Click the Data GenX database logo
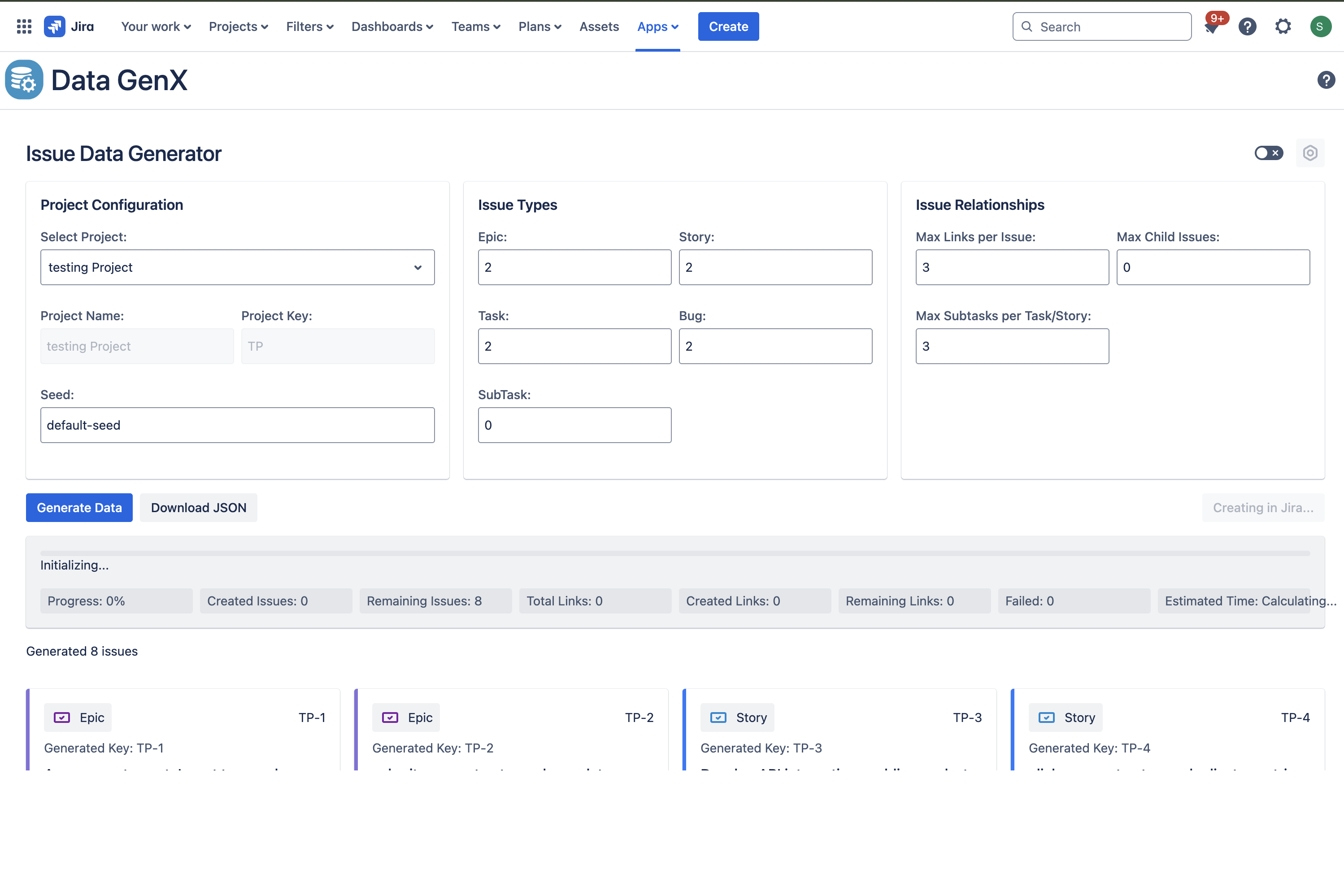The height and width of the screenshot is (896, 1344). (x=24, y=80)
